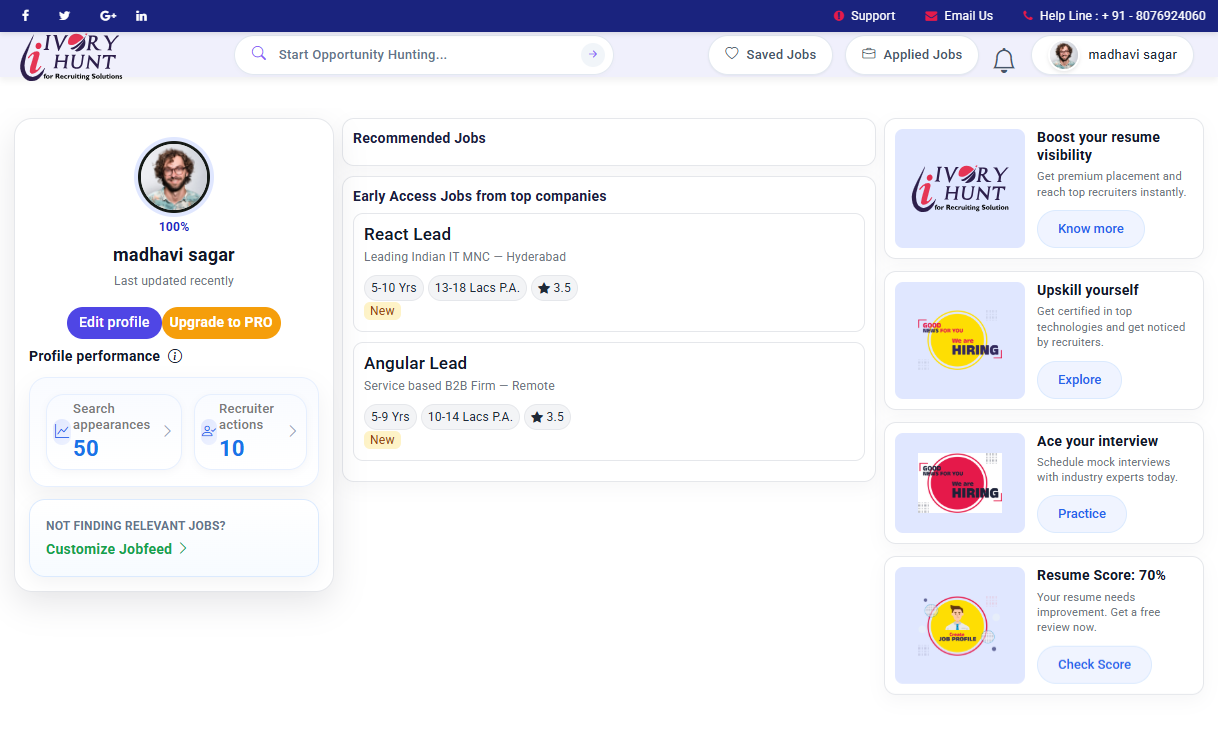Click the Edit profile button
The height and width of the screenshot is (748, 1218).
(114, 322)
